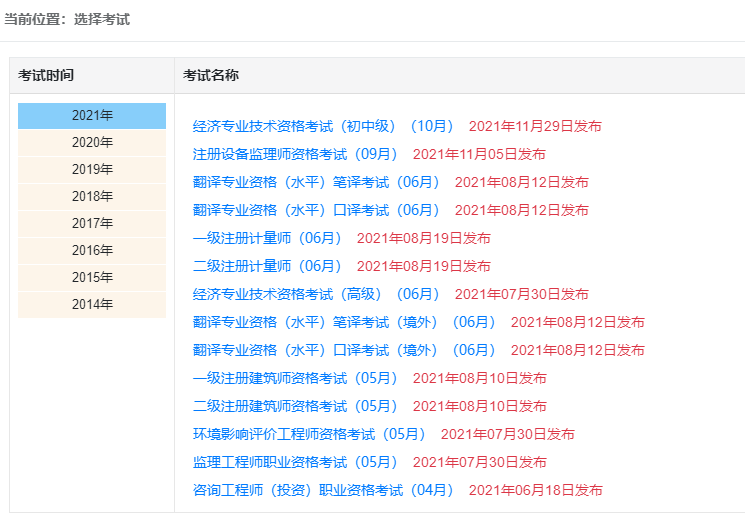Screen dimensions: 745x516
Task: Select 2017年 from exam years
Action: point(92,223)
